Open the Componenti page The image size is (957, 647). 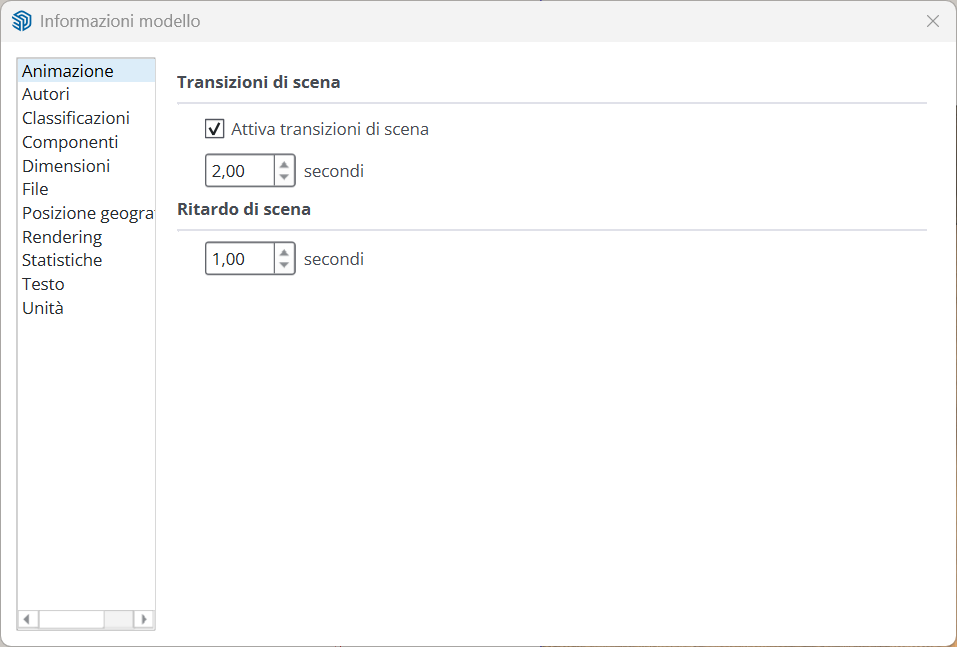pyautogui.click(x=70, y=142)
